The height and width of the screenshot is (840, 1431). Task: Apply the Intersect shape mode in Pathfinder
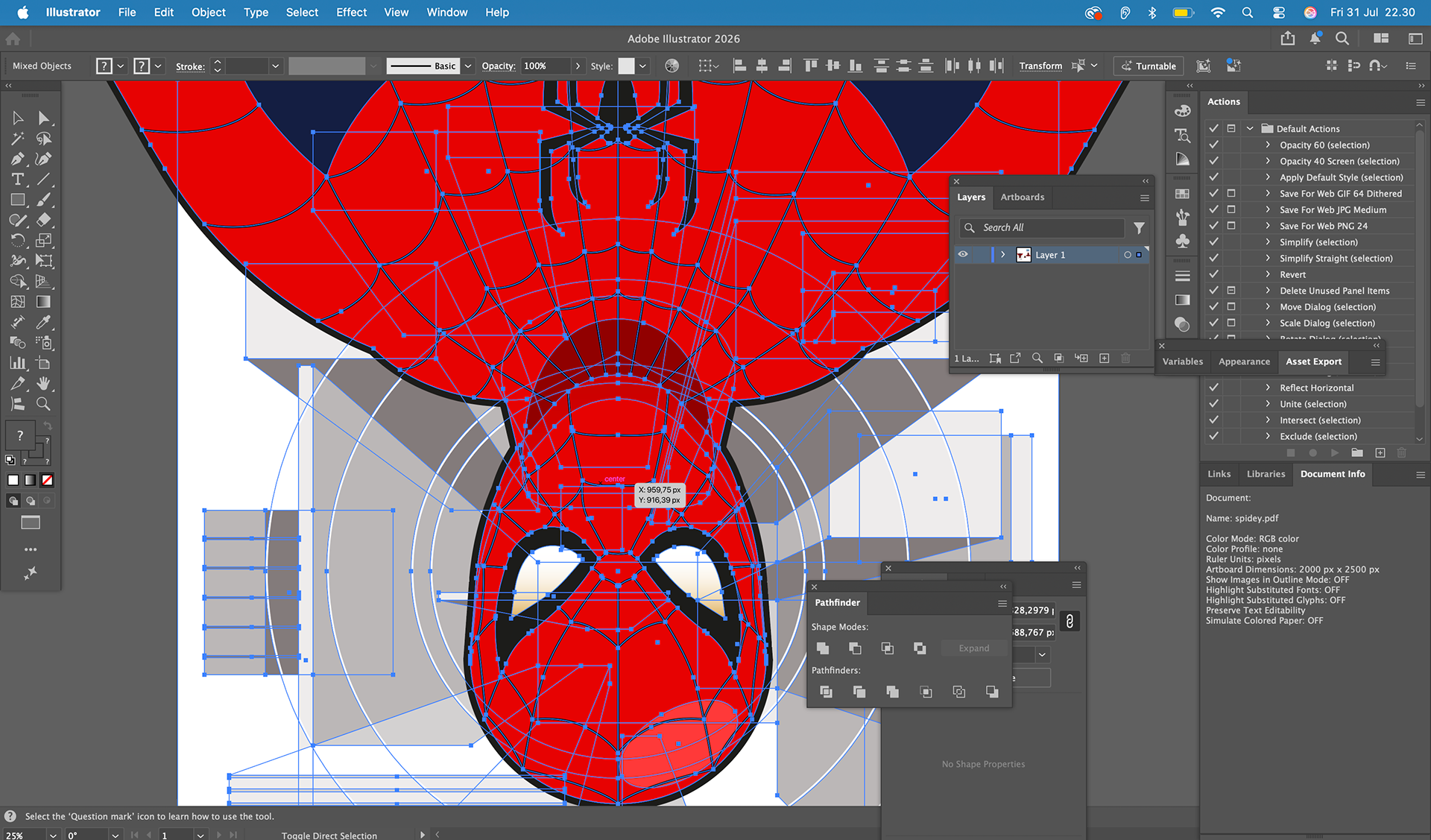[887, 648]
